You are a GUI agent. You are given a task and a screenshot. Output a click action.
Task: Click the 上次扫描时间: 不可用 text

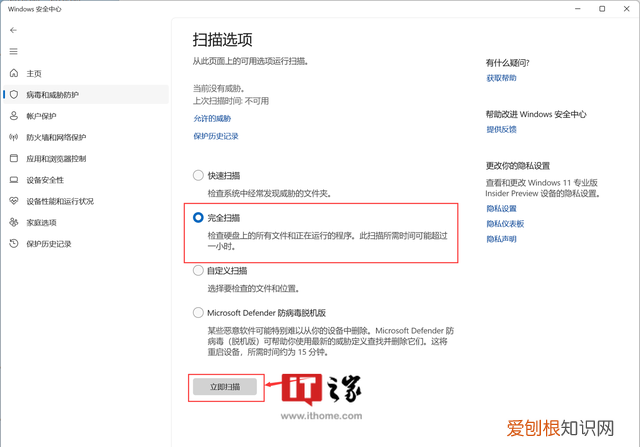(x=231, y=101)
